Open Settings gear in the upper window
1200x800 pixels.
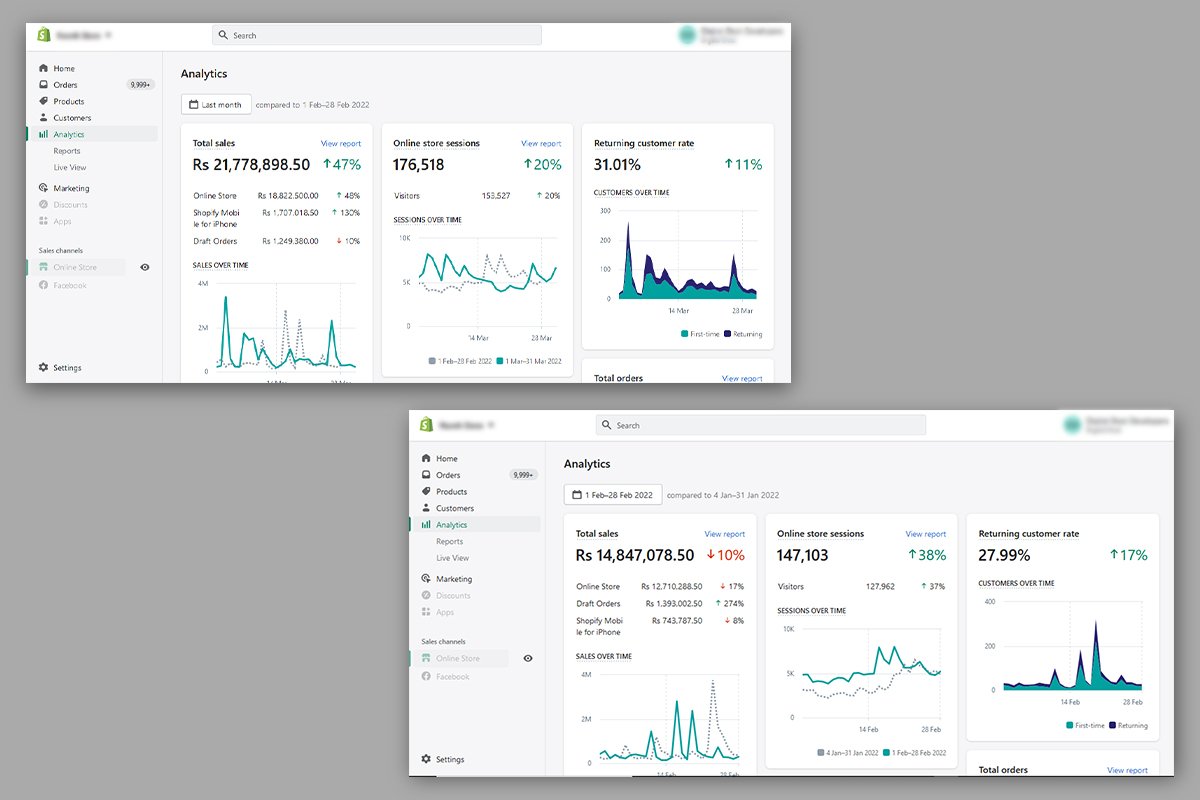[43, 368]
